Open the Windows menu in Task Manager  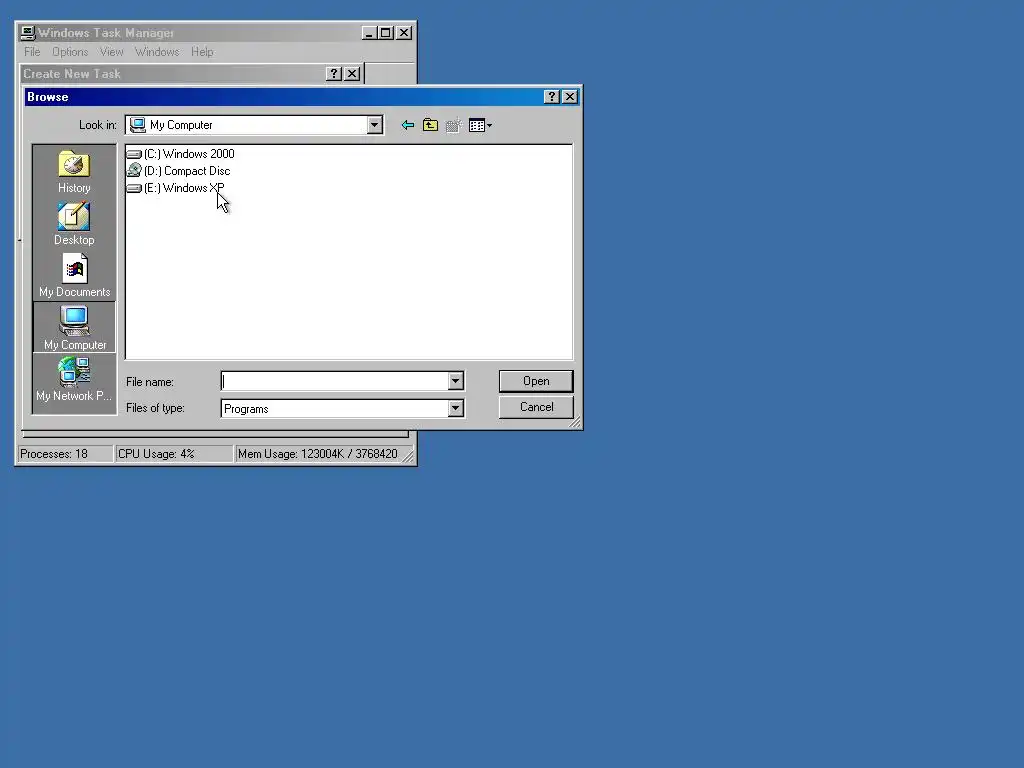pos(157,52)
